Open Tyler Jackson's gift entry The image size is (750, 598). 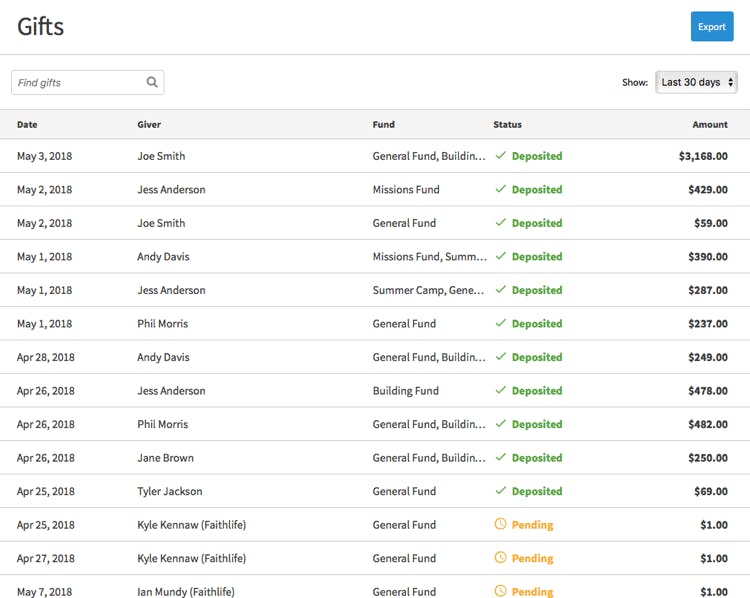pyautogui.click(x=169, y=491)
